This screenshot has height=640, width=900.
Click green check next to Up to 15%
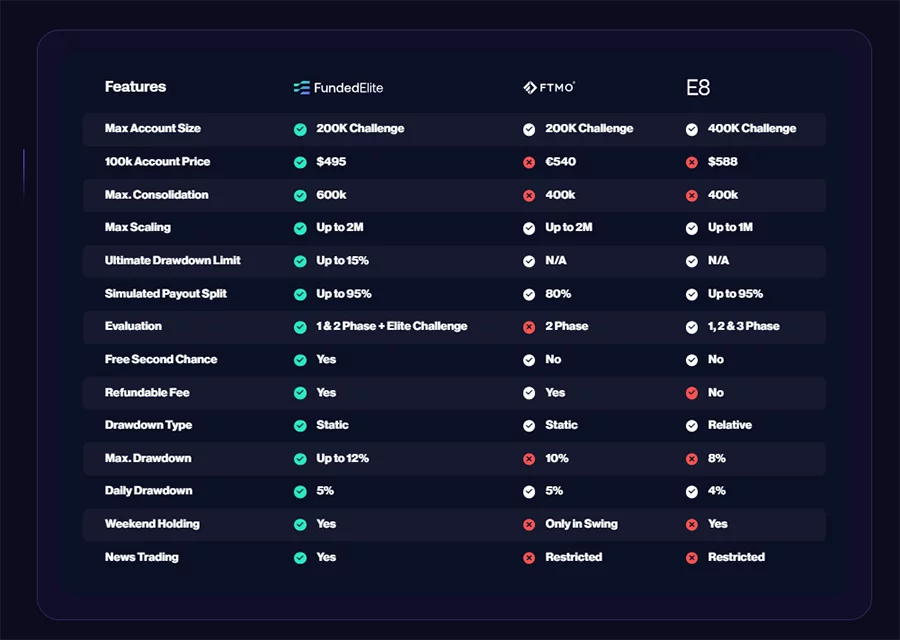coord(300,261)
